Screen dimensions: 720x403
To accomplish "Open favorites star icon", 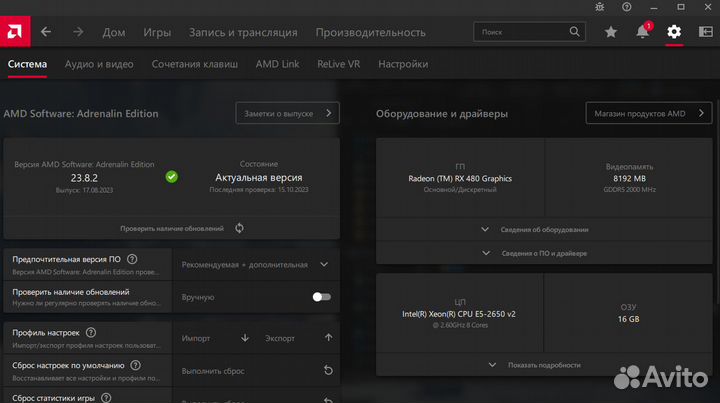I will click(x=611, y=32).
